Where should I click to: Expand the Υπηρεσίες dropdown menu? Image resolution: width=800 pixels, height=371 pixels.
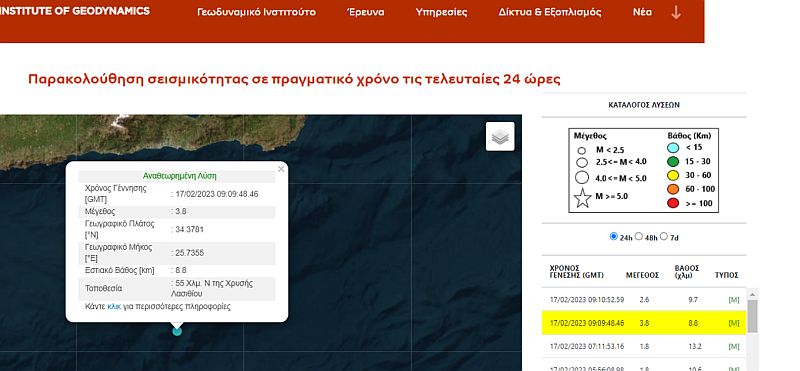coord(441,12)
